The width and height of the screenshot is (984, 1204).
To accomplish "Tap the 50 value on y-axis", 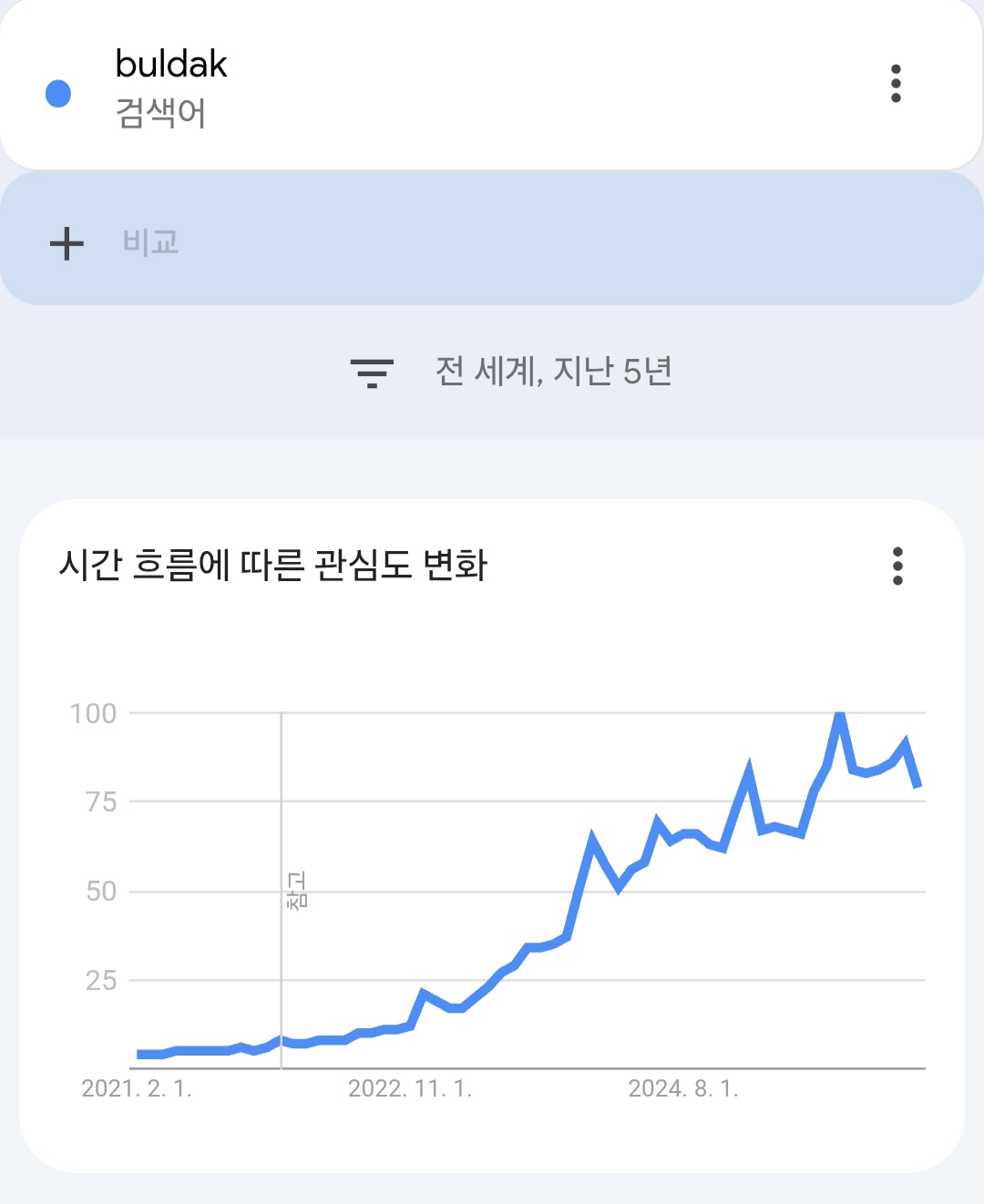I will [101, 891].
